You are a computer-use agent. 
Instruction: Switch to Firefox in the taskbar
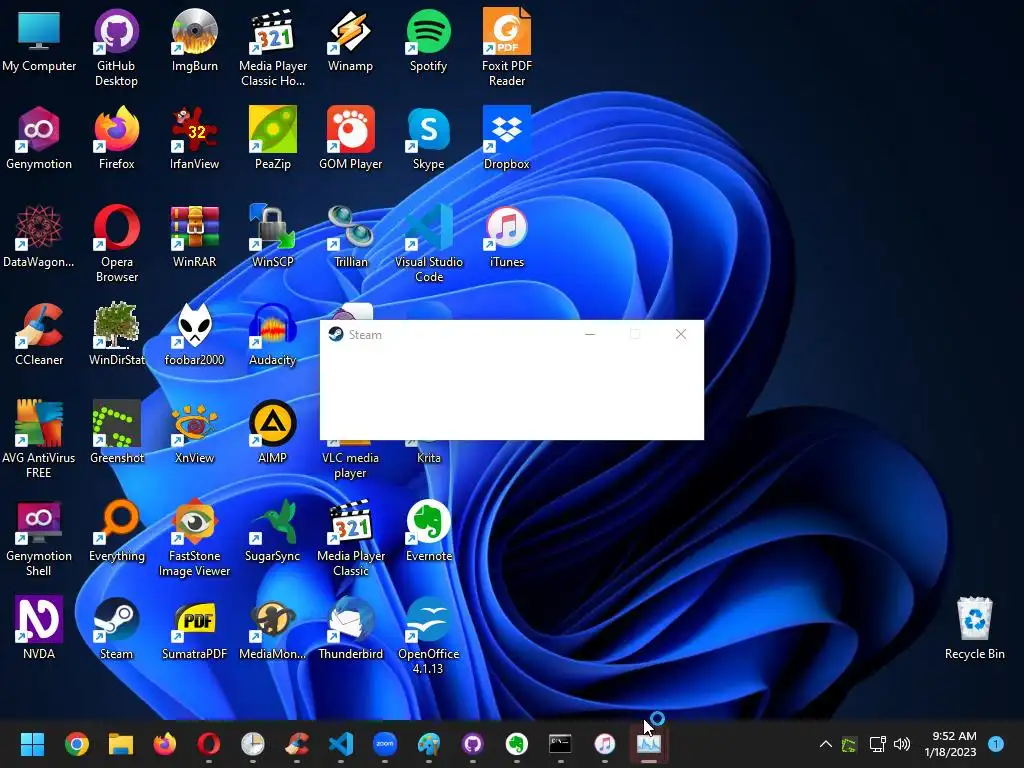coord(165,744)
